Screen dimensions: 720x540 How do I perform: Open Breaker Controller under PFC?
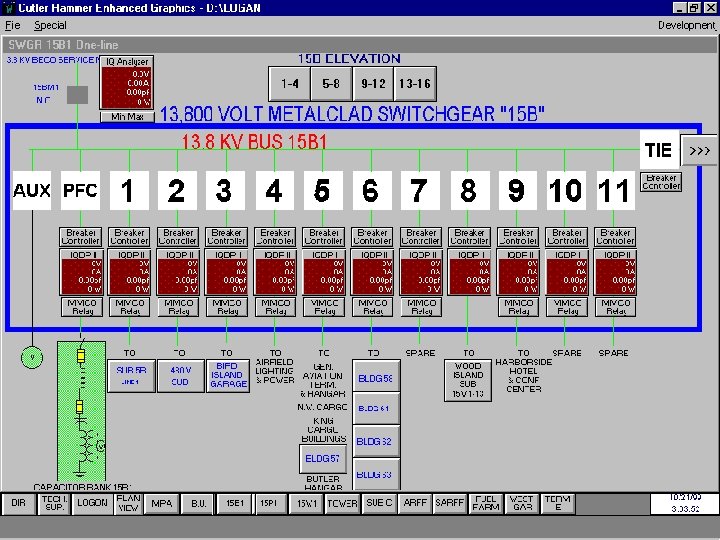(80, 236)
